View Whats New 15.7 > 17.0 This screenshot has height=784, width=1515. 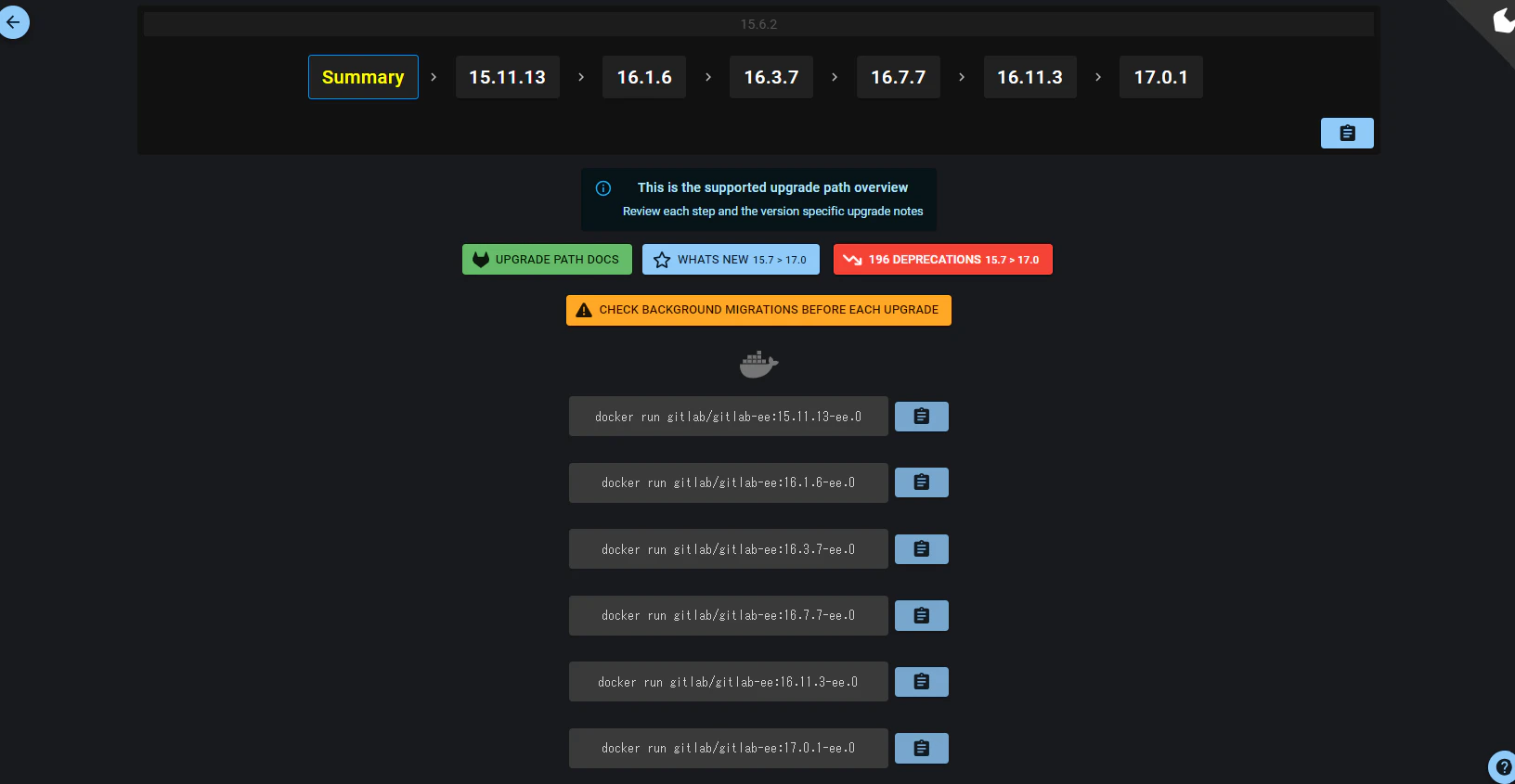coord(731,260)
